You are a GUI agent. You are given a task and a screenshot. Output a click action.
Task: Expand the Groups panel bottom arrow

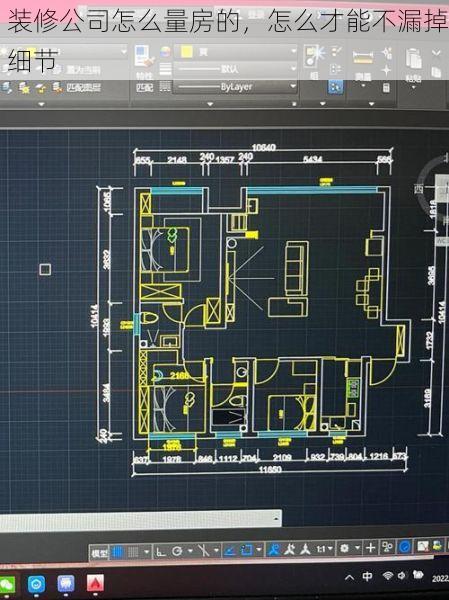323,104
